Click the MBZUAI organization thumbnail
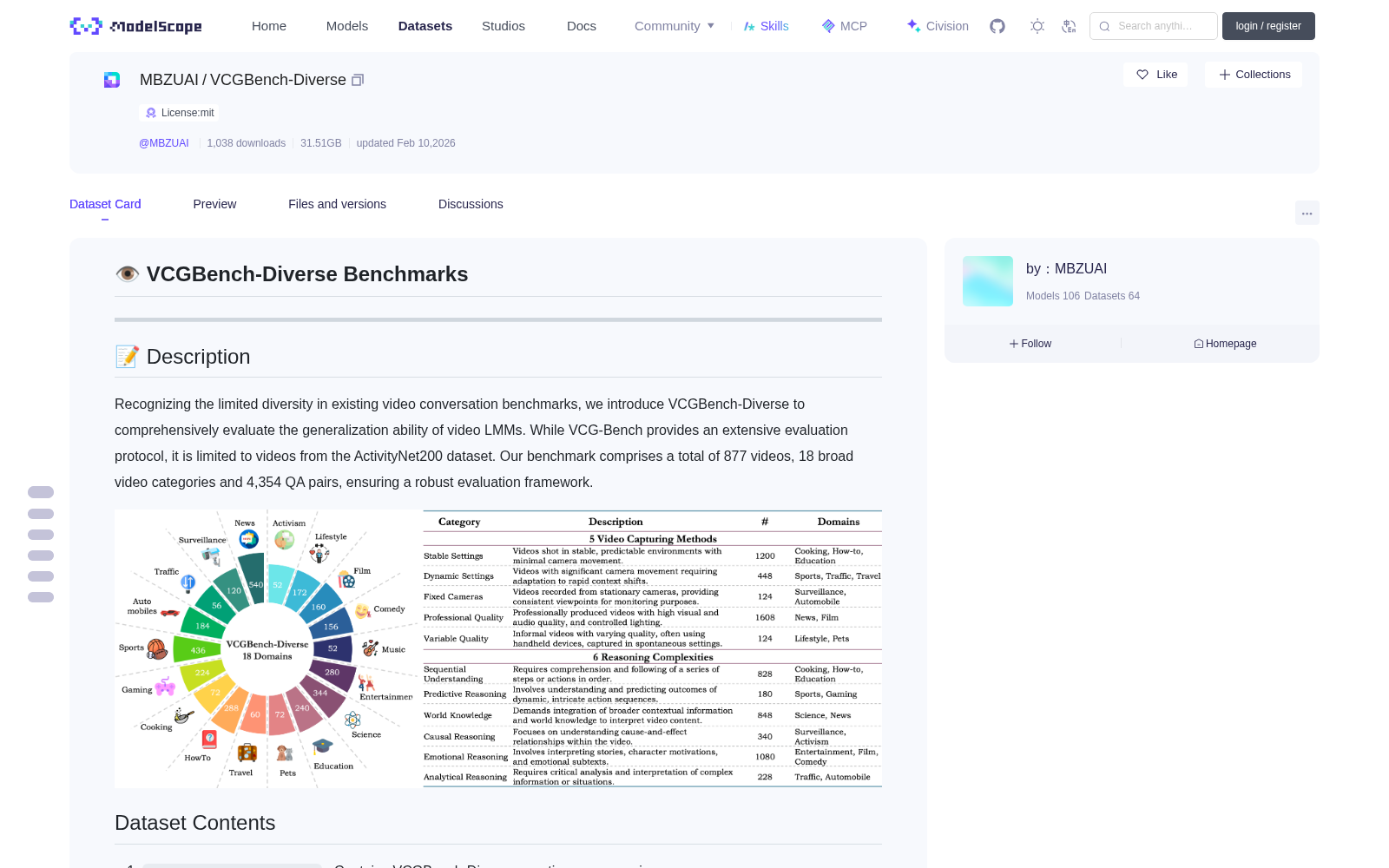 988,281
